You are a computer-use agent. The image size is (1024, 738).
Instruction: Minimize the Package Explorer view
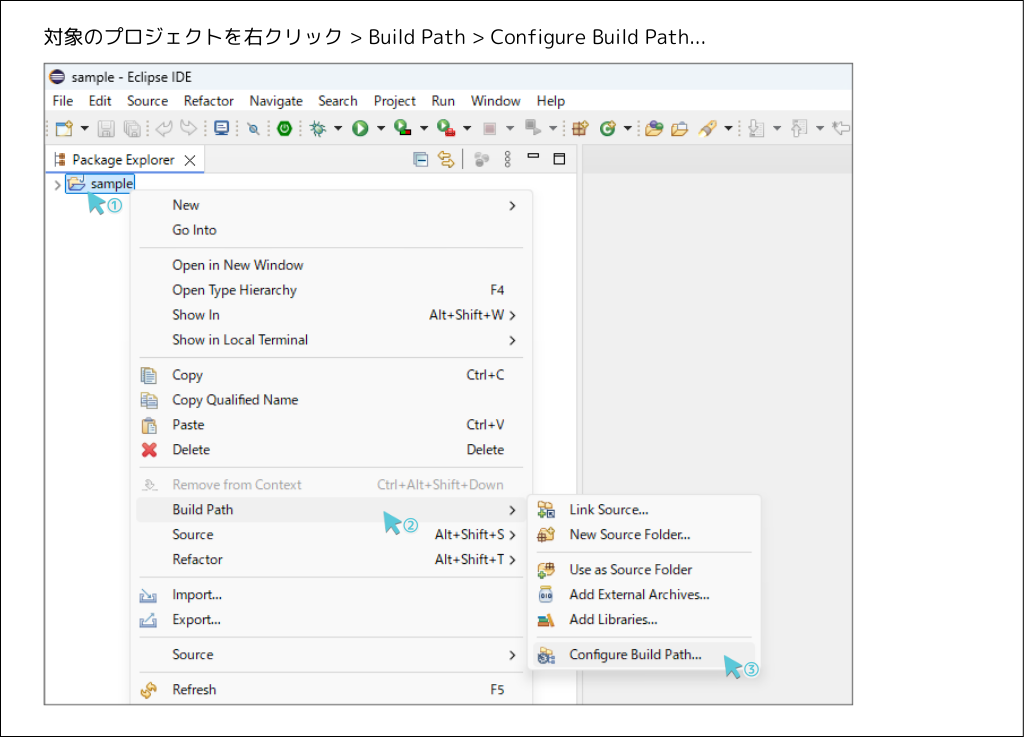[x=534, y=157]
